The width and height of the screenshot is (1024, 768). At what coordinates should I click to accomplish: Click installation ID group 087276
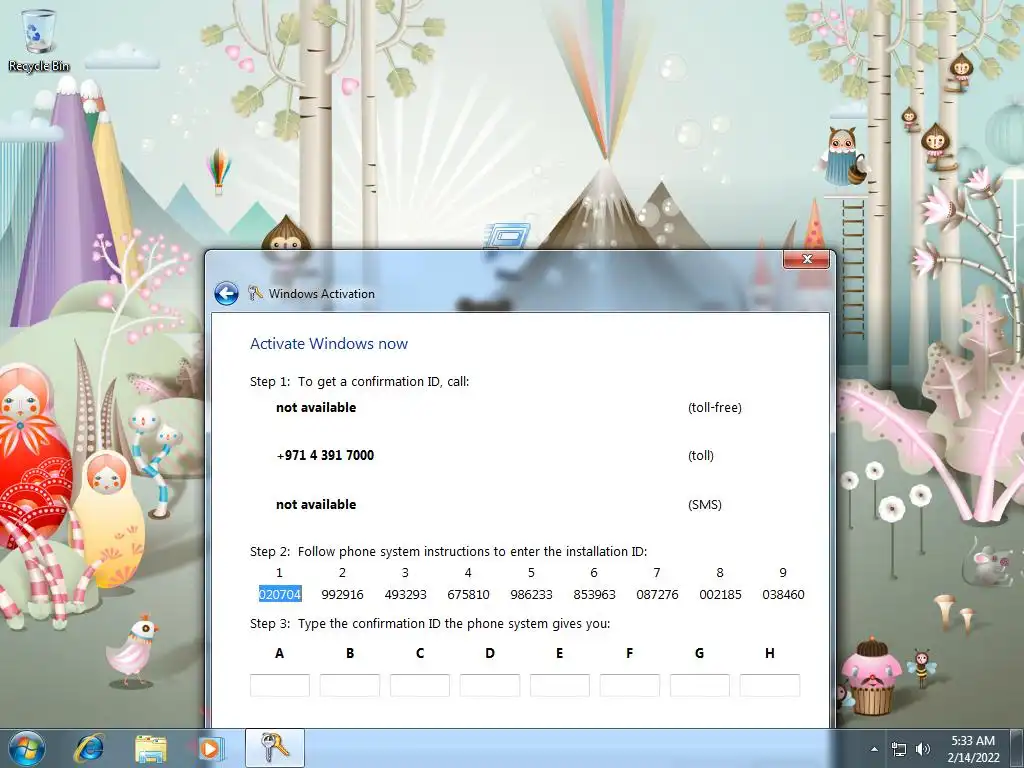pos(657,594)
